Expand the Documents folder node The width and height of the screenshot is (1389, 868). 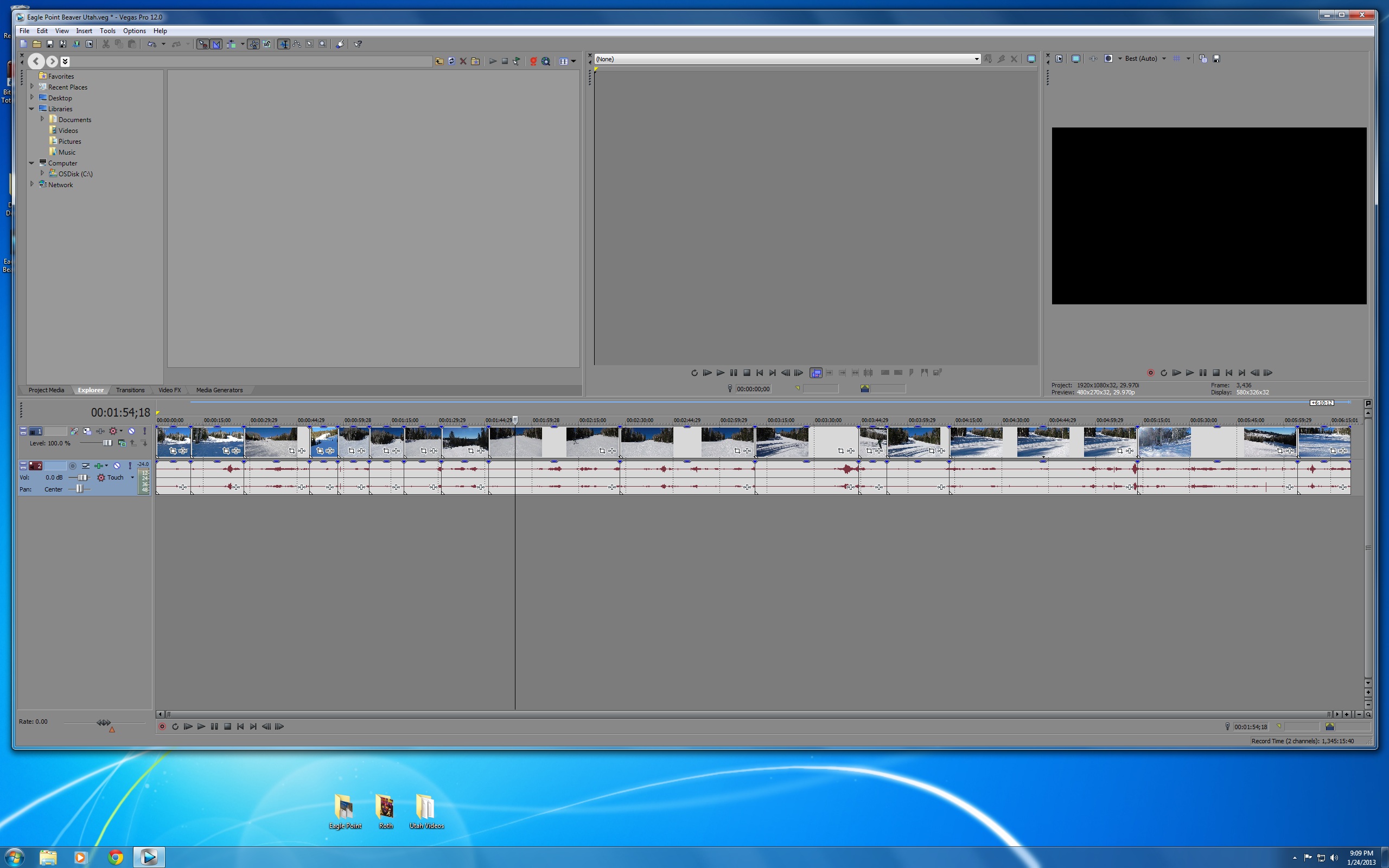pos(42,119)
